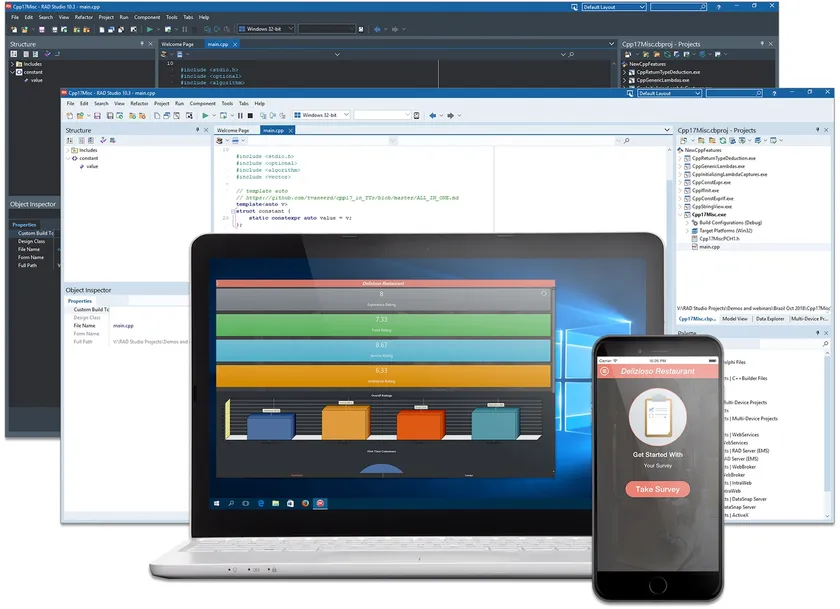840x609 pixels.
Task: Switch to the Welcome Page tab
Action: click(x=233, y=131)
